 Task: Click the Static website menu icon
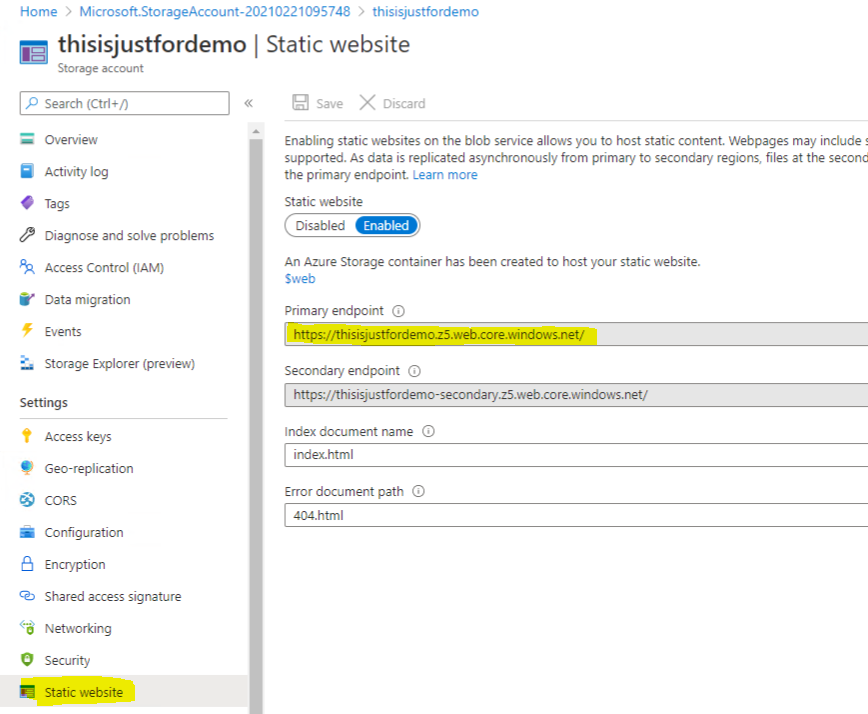click(27, 691)
